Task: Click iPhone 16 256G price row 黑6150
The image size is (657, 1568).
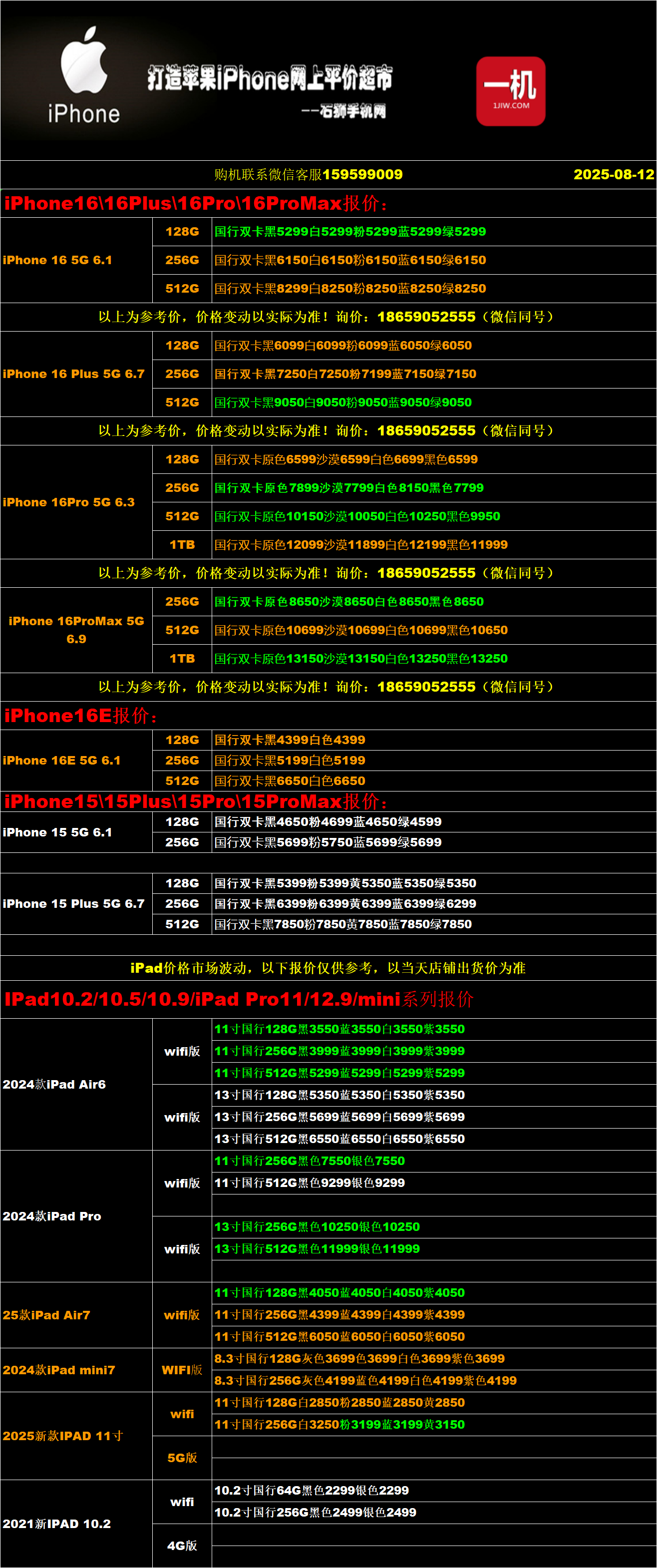Action: [434, 260]
